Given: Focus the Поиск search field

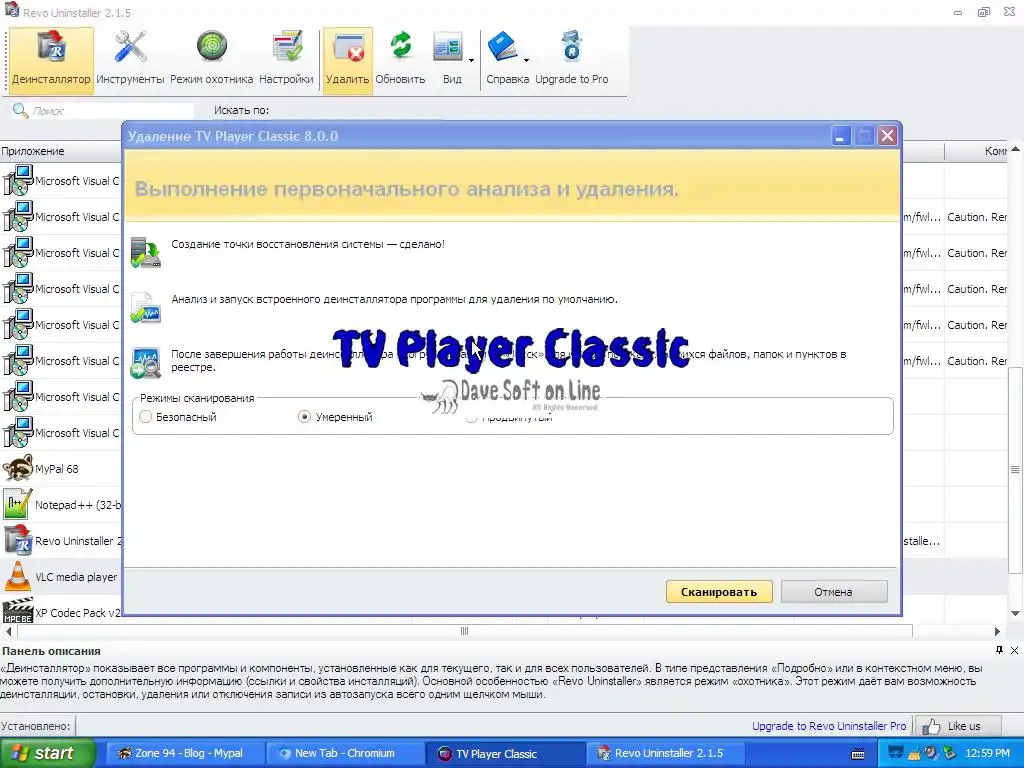Looking at the screenshot, I should tap(112, 111).
